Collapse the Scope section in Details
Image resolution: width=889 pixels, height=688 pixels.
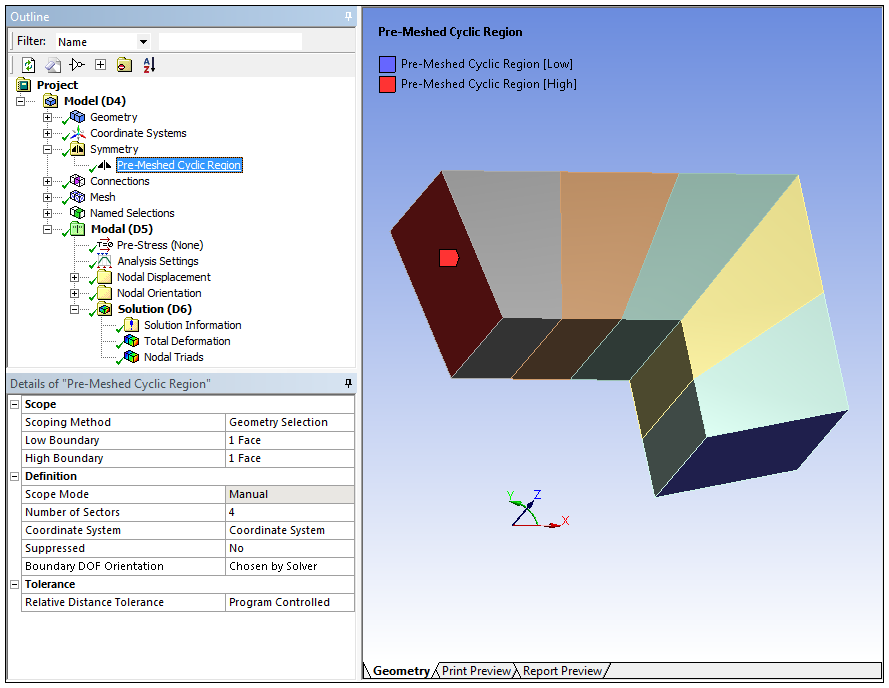point(15,404)
